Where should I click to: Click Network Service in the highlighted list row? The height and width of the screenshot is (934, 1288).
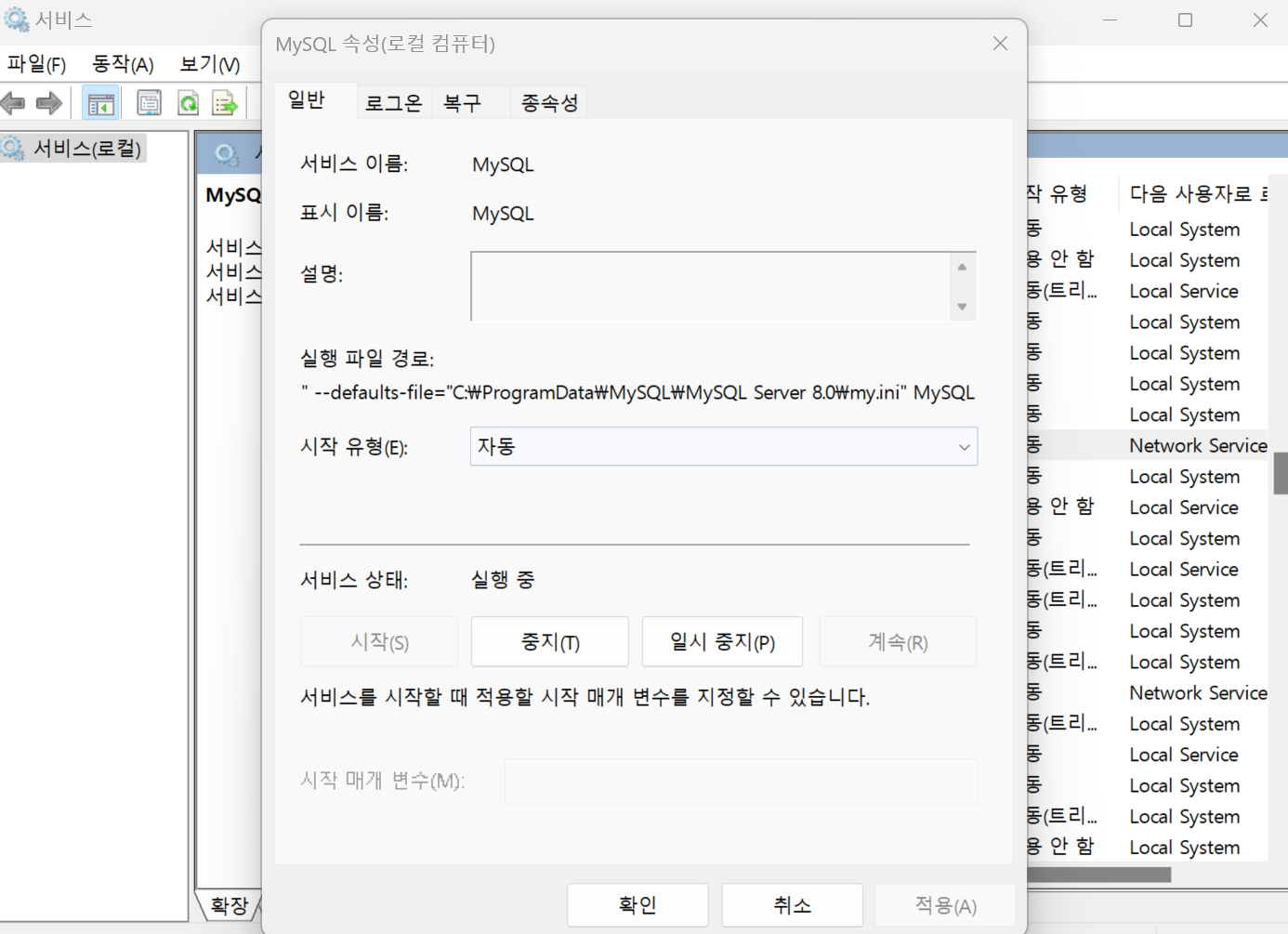(x=1198, y=446)
